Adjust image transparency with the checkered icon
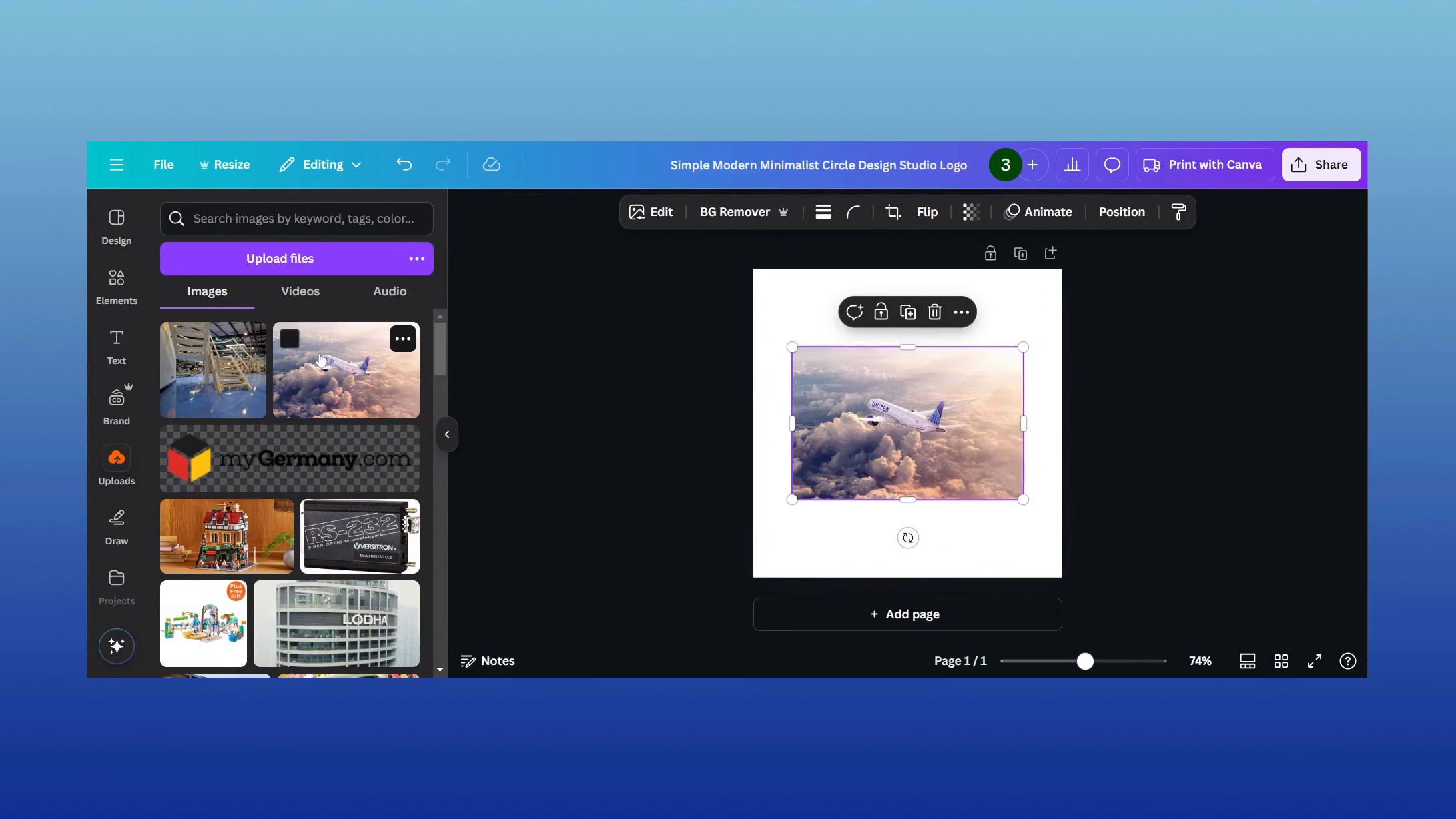The image size is (1456, 819). pyautogui.click(x=970, y=211)
